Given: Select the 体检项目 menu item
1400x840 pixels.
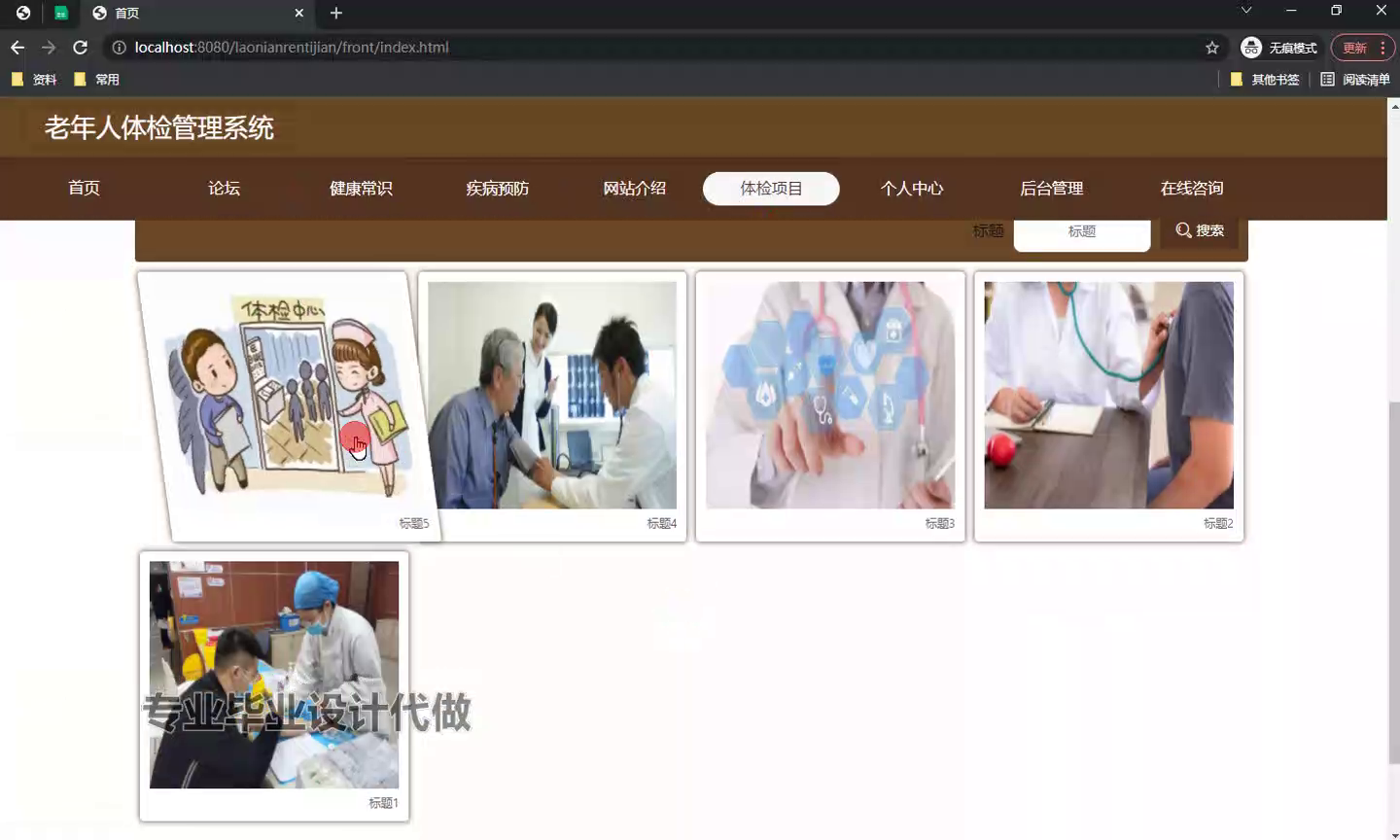Looking at the screenshot, I should (x=771, y=189).
